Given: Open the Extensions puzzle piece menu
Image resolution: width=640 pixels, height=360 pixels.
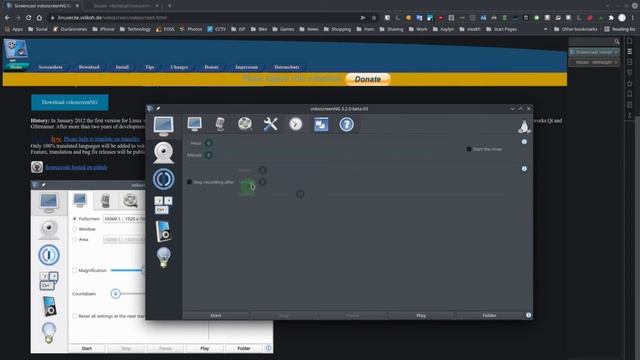Looking at the screenshot, I should (611, 18).
